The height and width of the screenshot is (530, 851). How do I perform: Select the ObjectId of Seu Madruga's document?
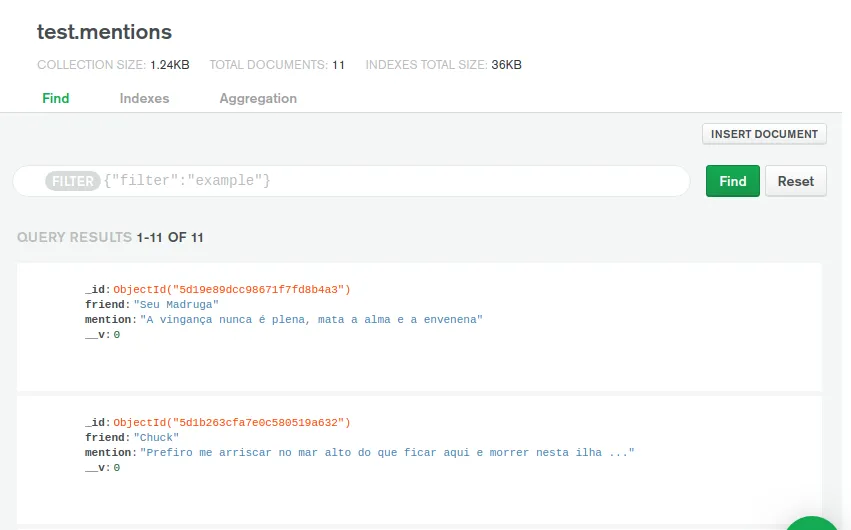click(x=232, y=290)
